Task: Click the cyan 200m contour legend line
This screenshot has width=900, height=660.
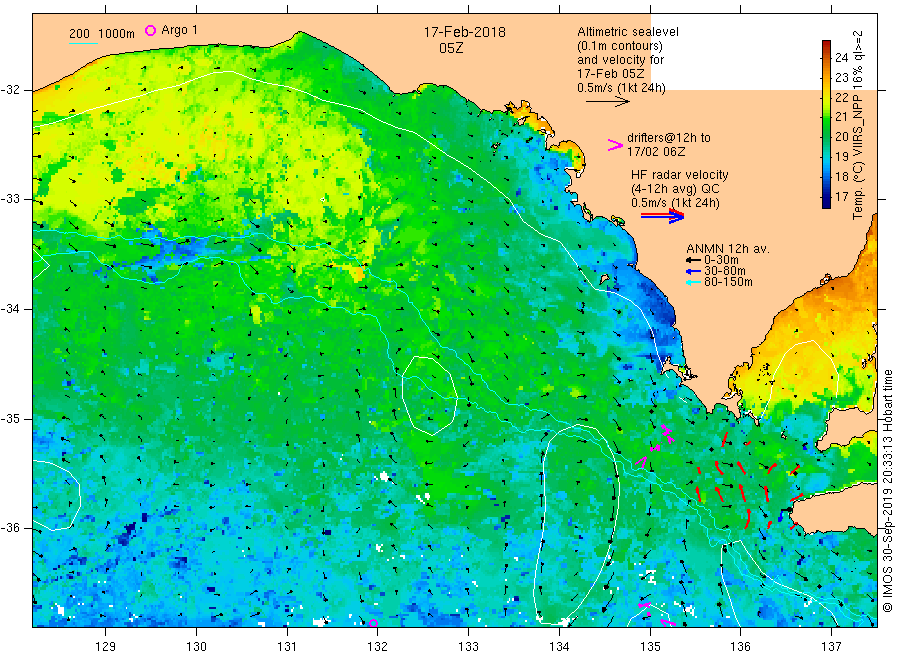Action: (x=83, y=43)
